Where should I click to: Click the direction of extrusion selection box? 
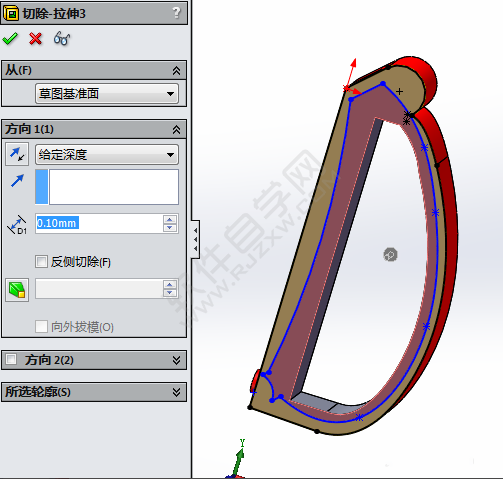107,187
